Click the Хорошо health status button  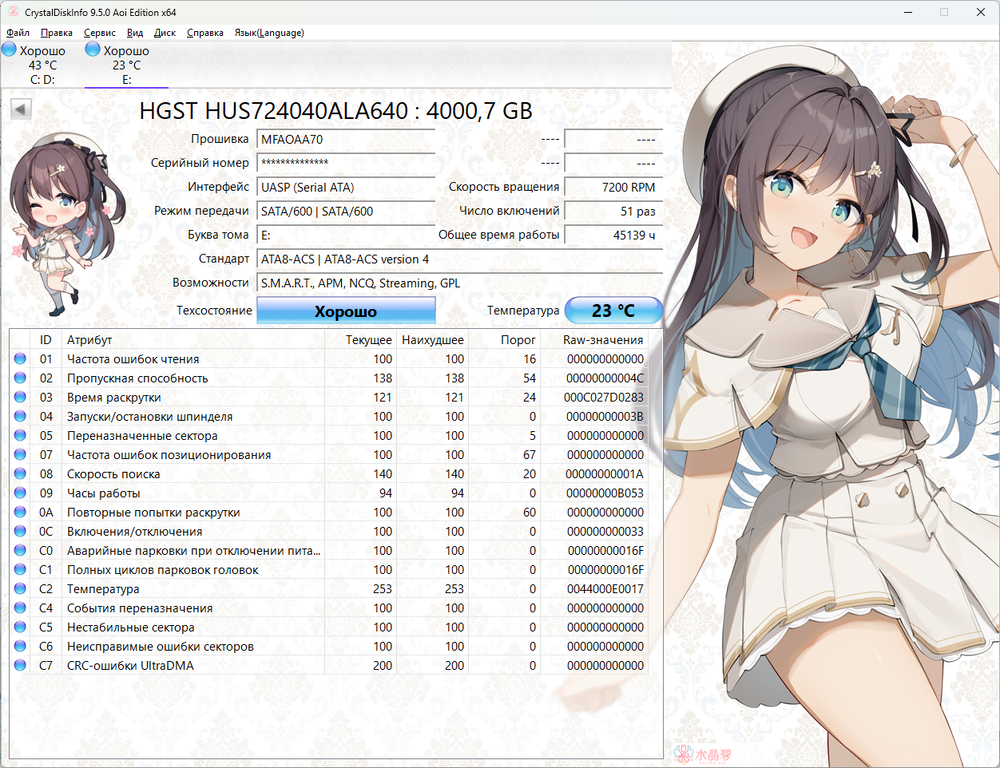tap(346, 311)
